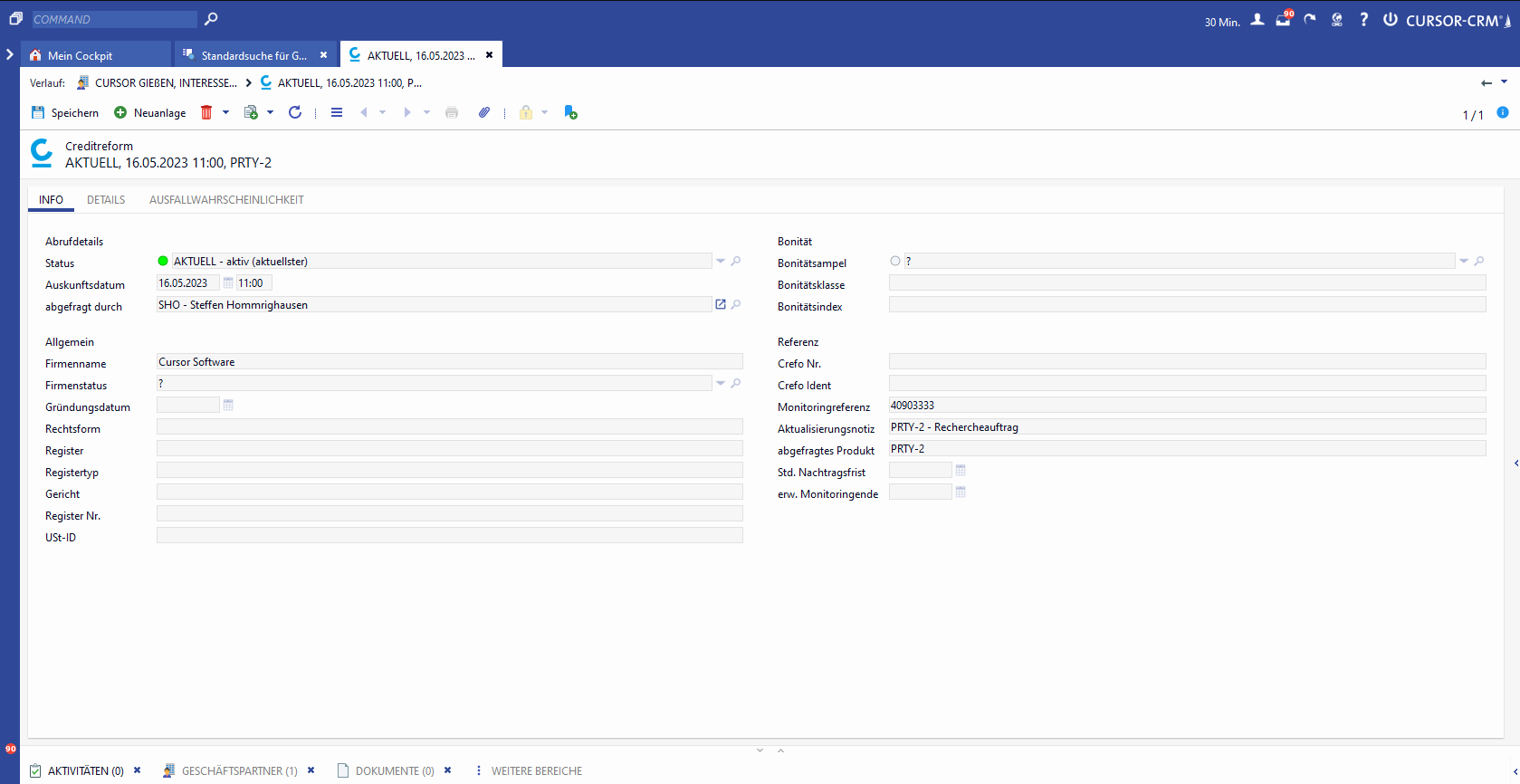Click the paperclip attachment icon
This screenshot has width=1520, height=784.
point(484,112)
